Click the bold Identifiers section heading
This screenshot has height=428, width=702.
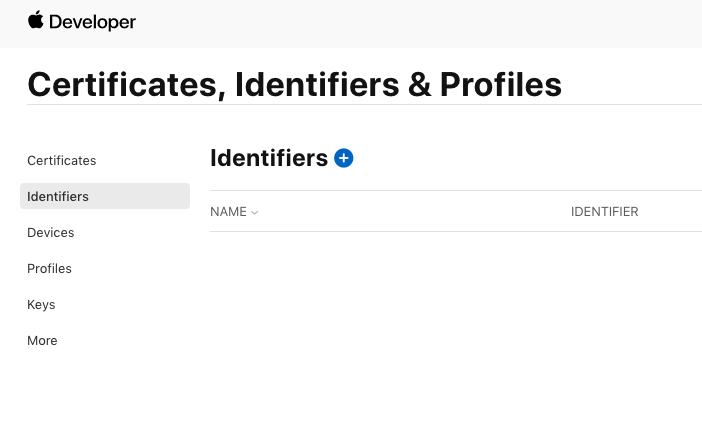click(269, 158)
